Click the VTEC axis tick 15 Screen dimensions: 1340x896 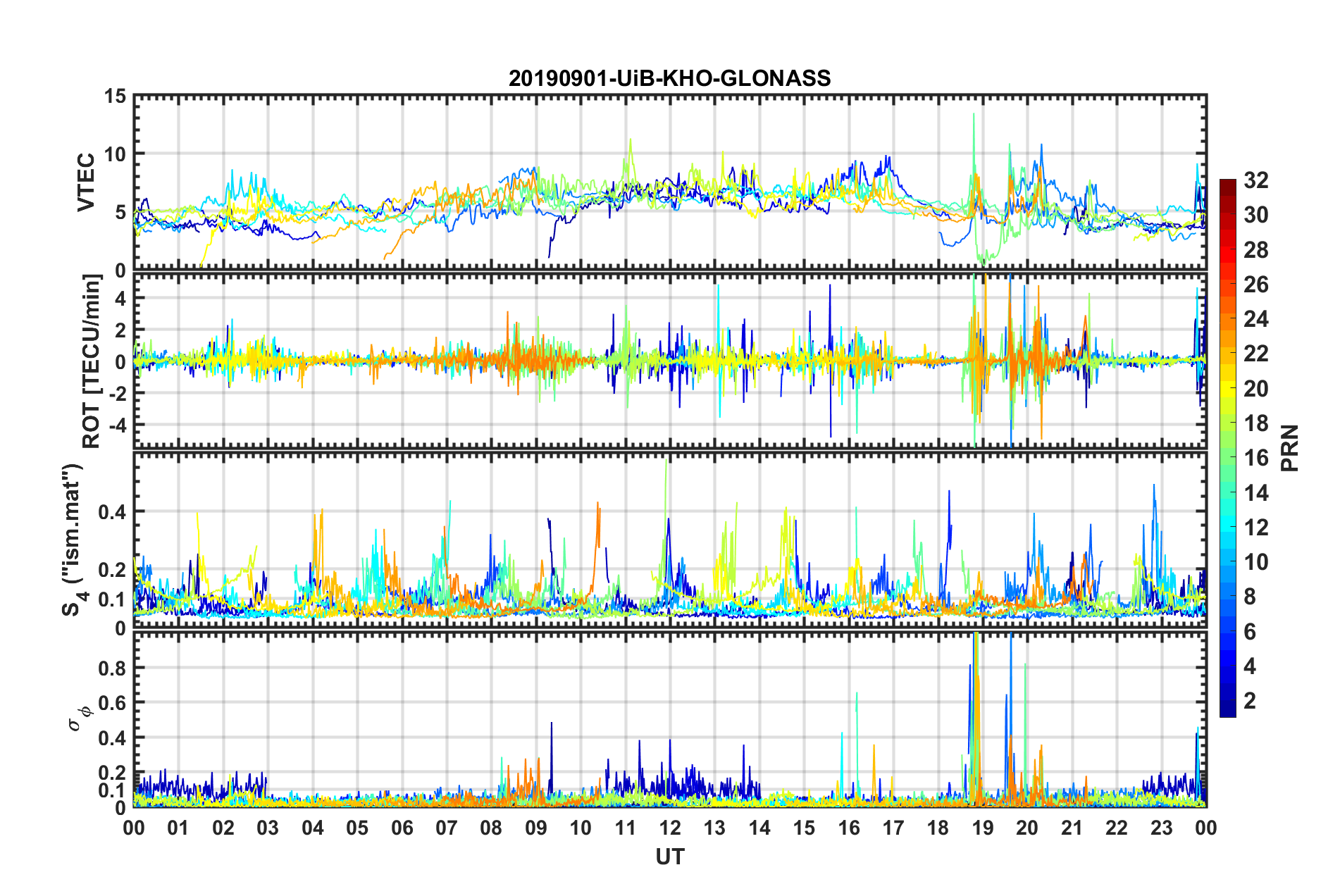click(116, 96)
